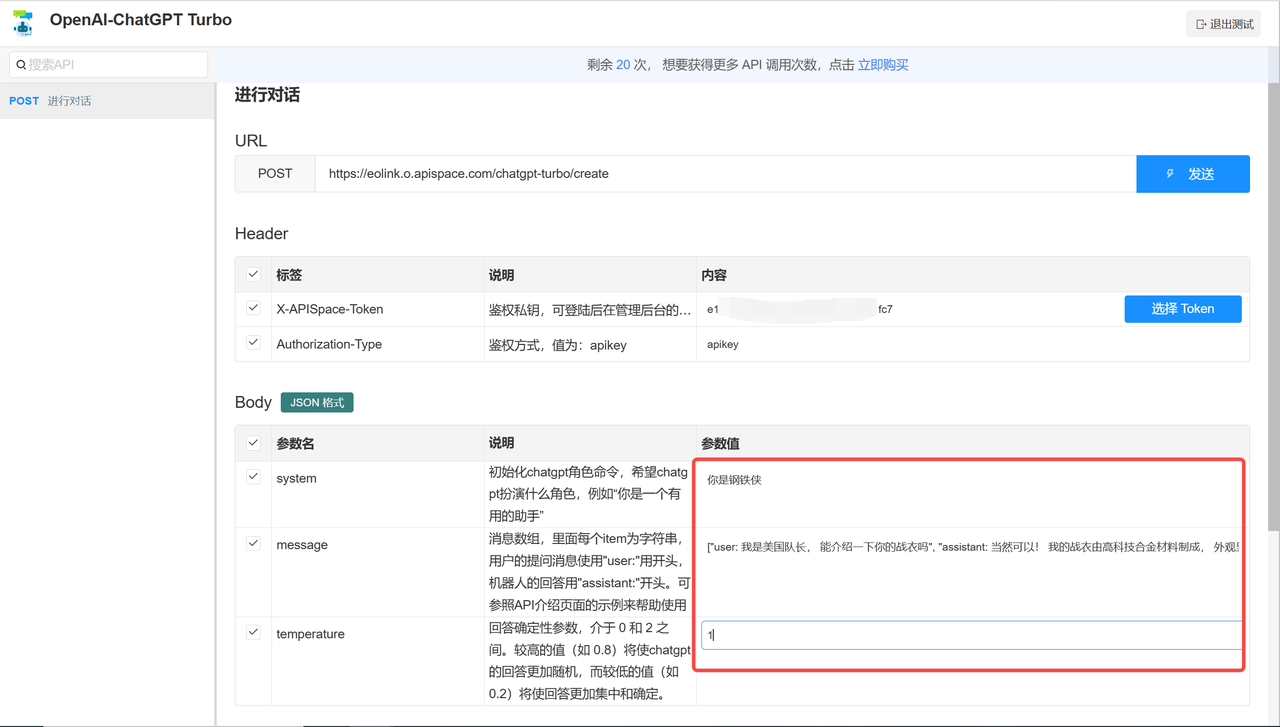The width and height of the screenshot is (1280, 727).
Task: Click the 内容 column header in Header table
Action: click(x=714, y=275)
